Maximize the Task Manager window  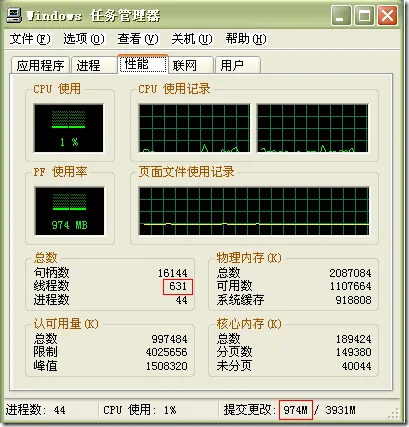click(364, 16)
